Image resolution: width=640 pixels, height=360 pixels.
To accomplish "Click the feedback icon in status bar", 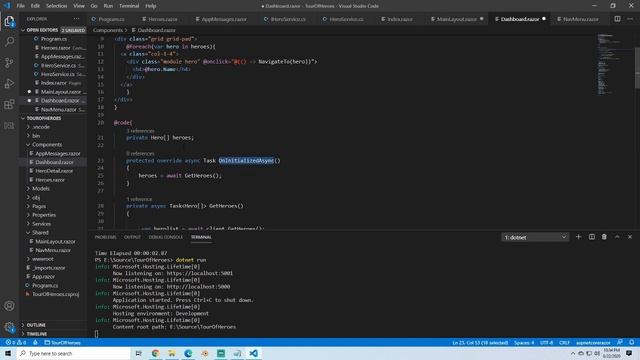I will pyautogui.click(x=620, y=342).
